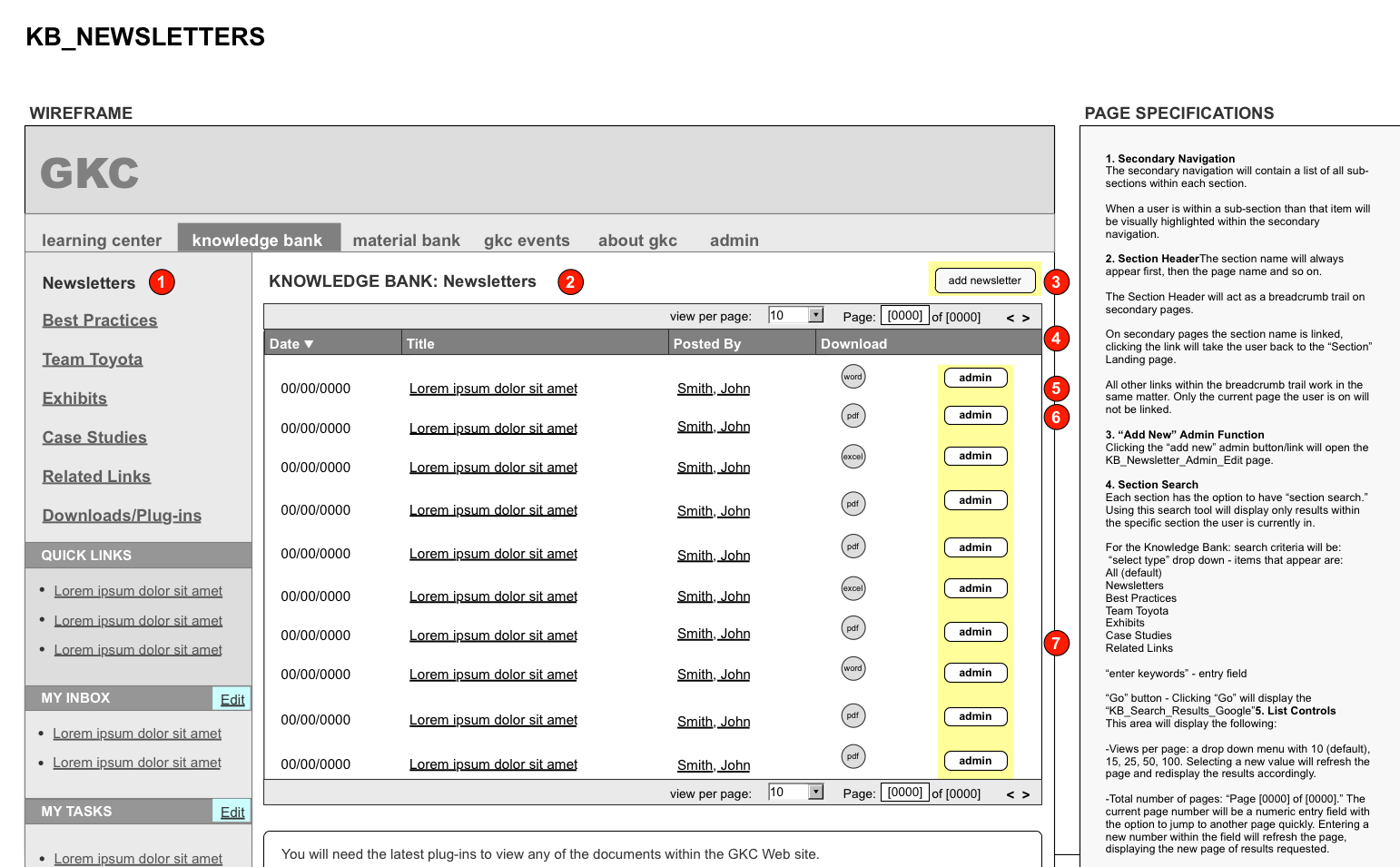1400x867 pixels.
Task: Download the PDF file in the fourth table row
Action: 853,504
